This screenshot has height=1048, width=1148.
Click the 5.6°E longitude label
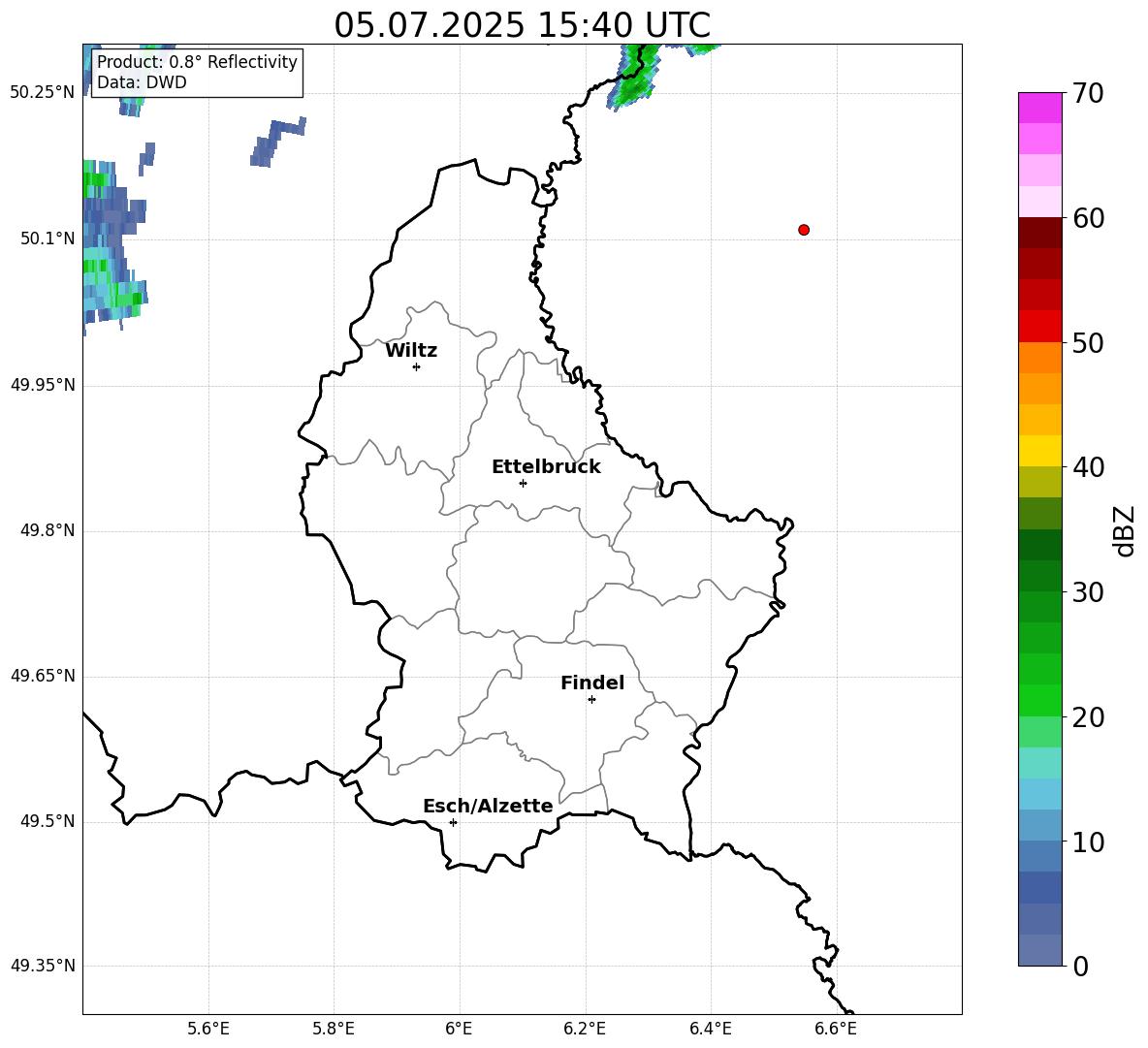pos(208,1029)
